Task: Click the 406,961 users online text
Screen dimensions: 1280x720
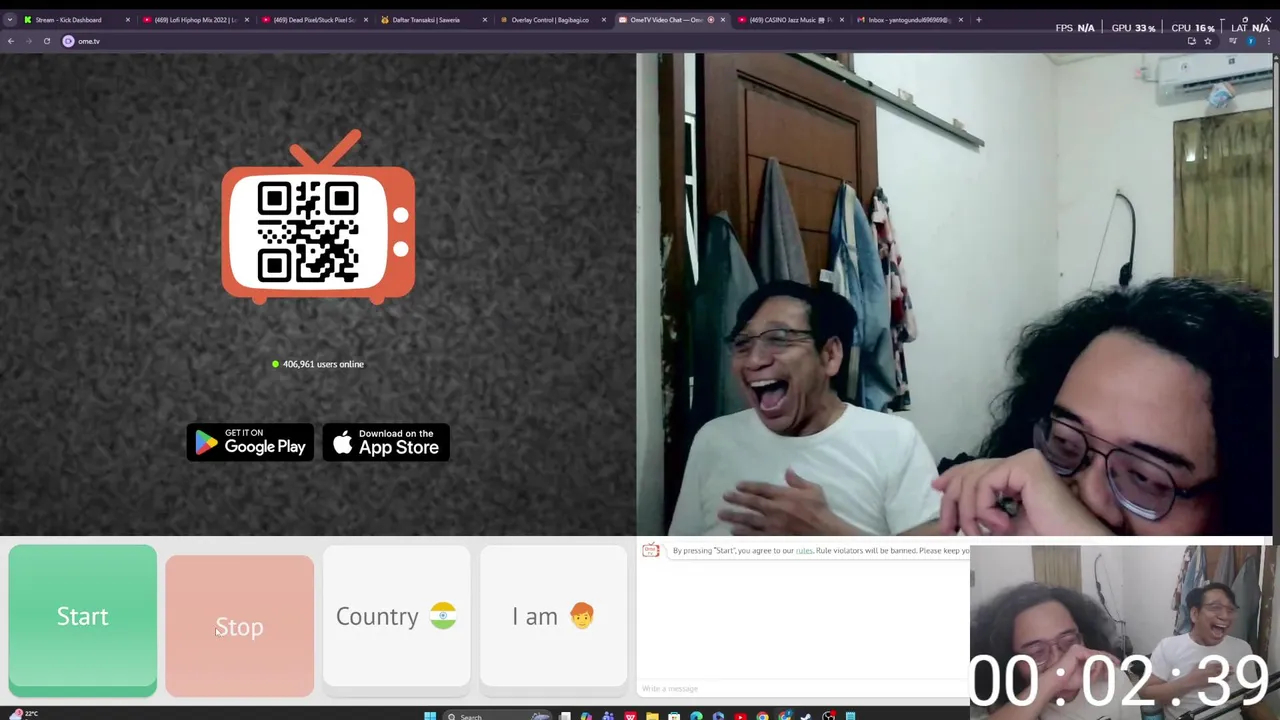Action: pyautogui.click(x=323, y=364)
